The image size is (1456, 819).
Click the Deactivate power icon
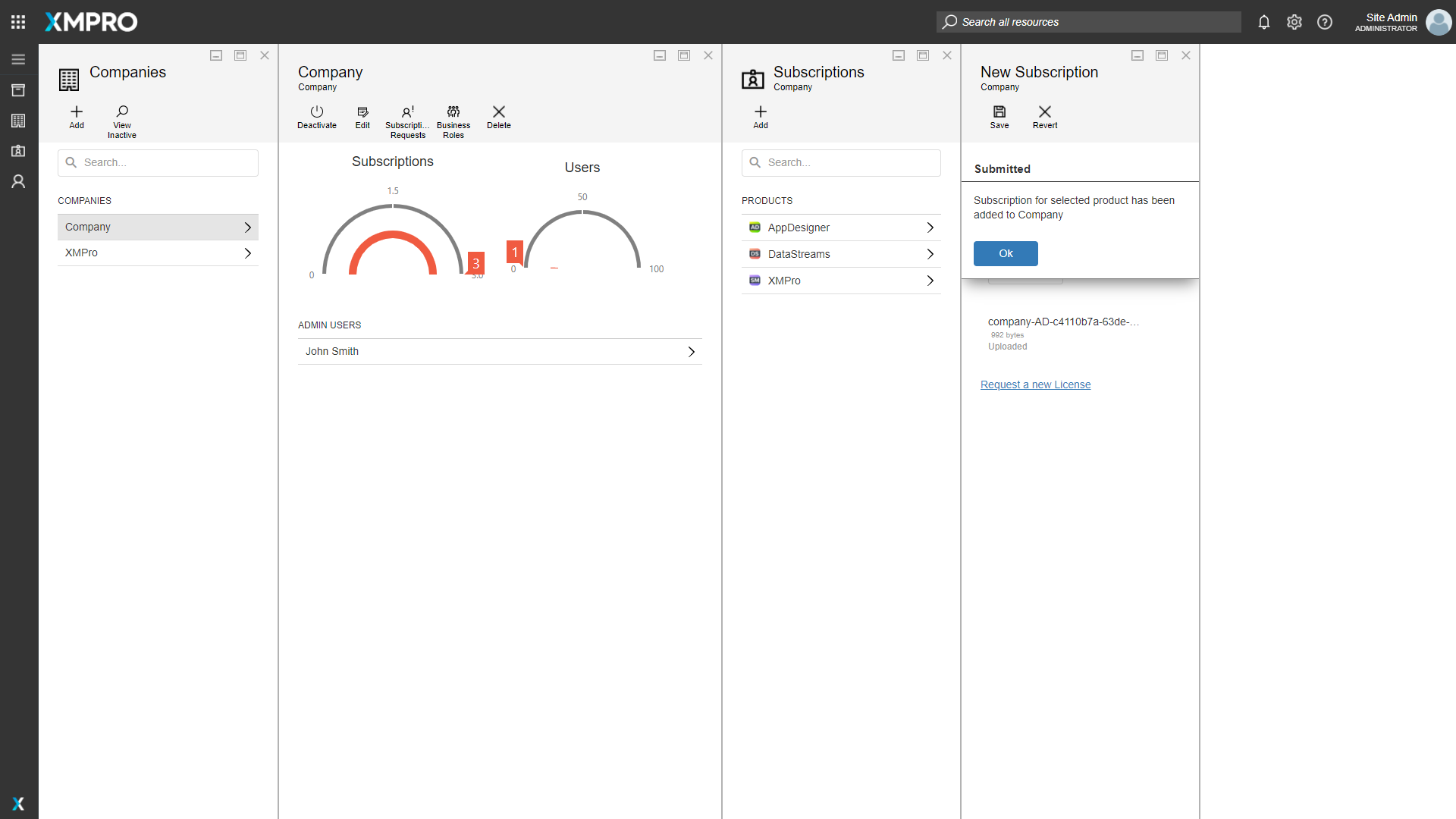(316, 112)
